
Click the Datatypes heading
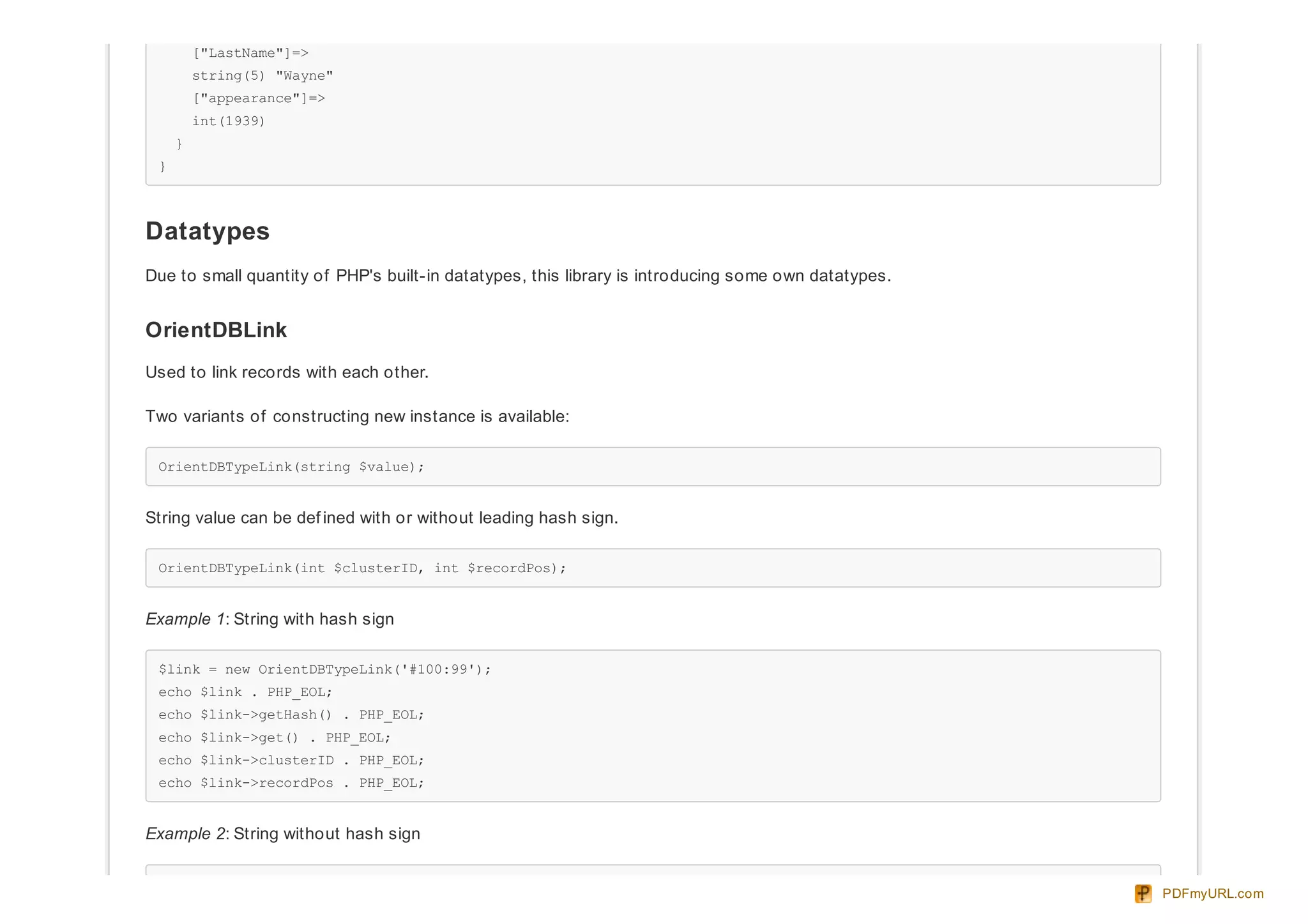click(208, 231)
